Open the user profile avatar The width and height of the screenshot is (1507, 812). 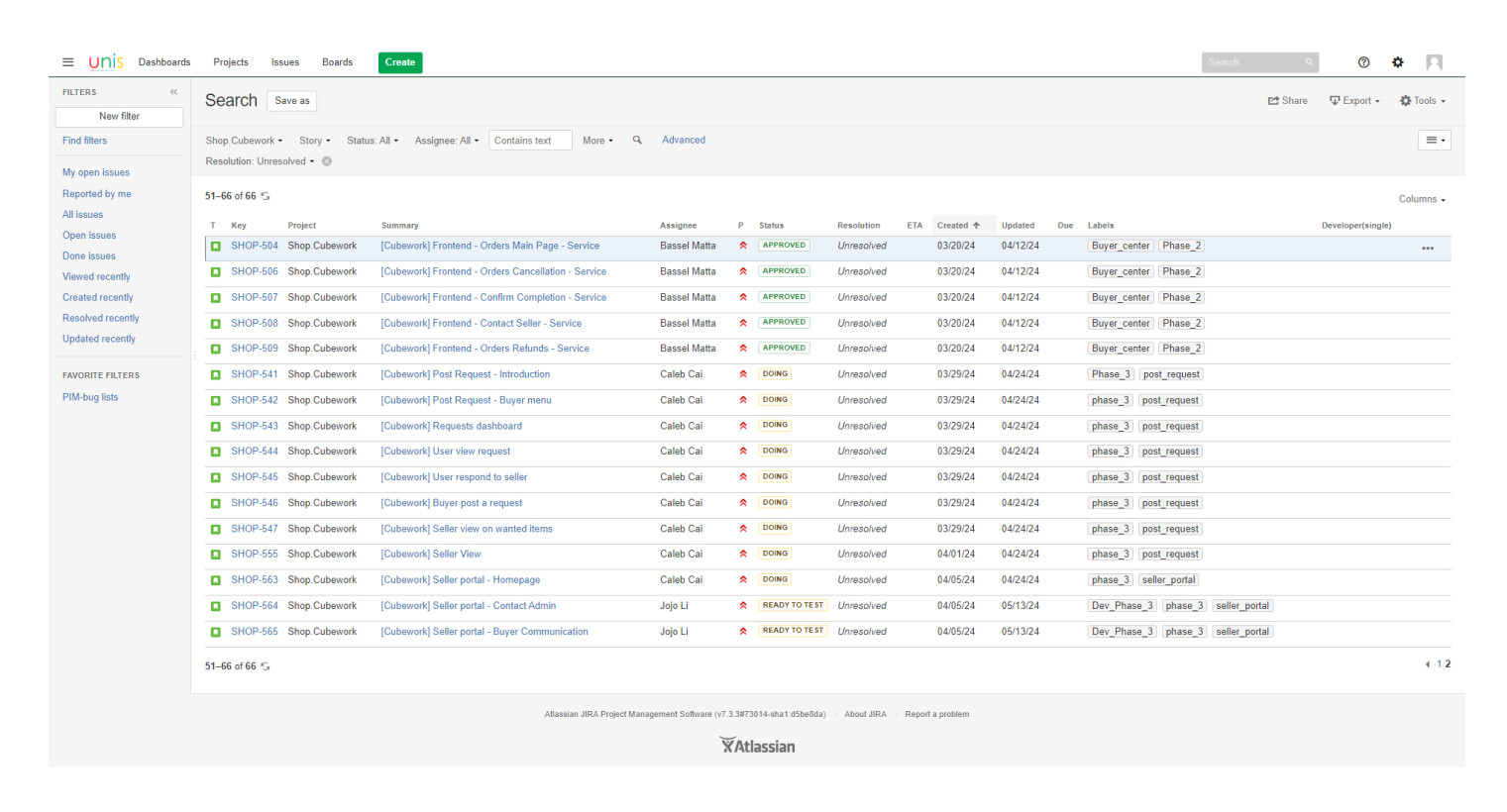1434,62
